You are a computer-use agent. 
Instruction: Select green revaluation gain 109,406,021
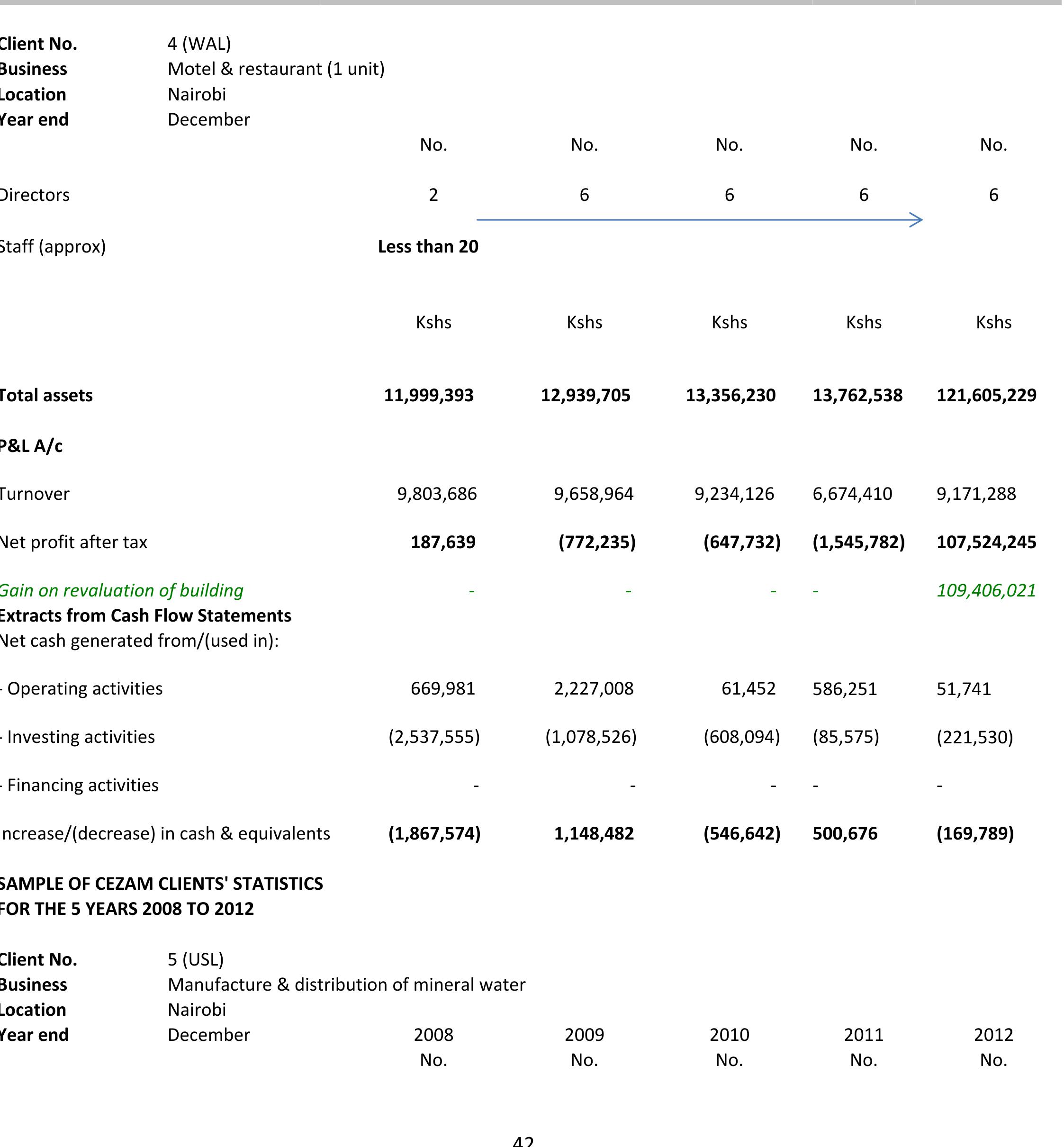[x=987, y=591]
